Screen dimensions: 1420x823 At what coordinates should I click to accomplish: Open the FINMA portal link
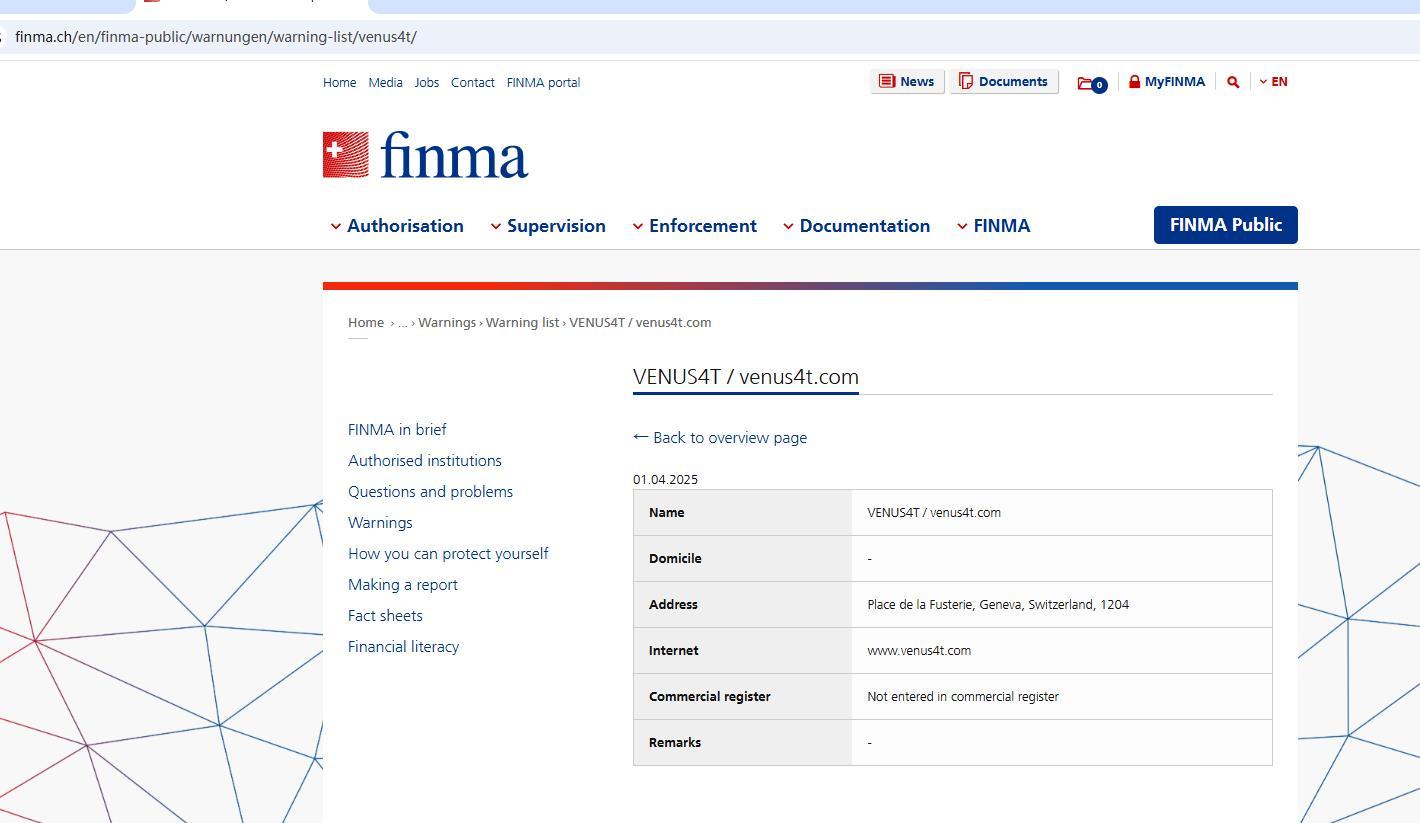543,83
